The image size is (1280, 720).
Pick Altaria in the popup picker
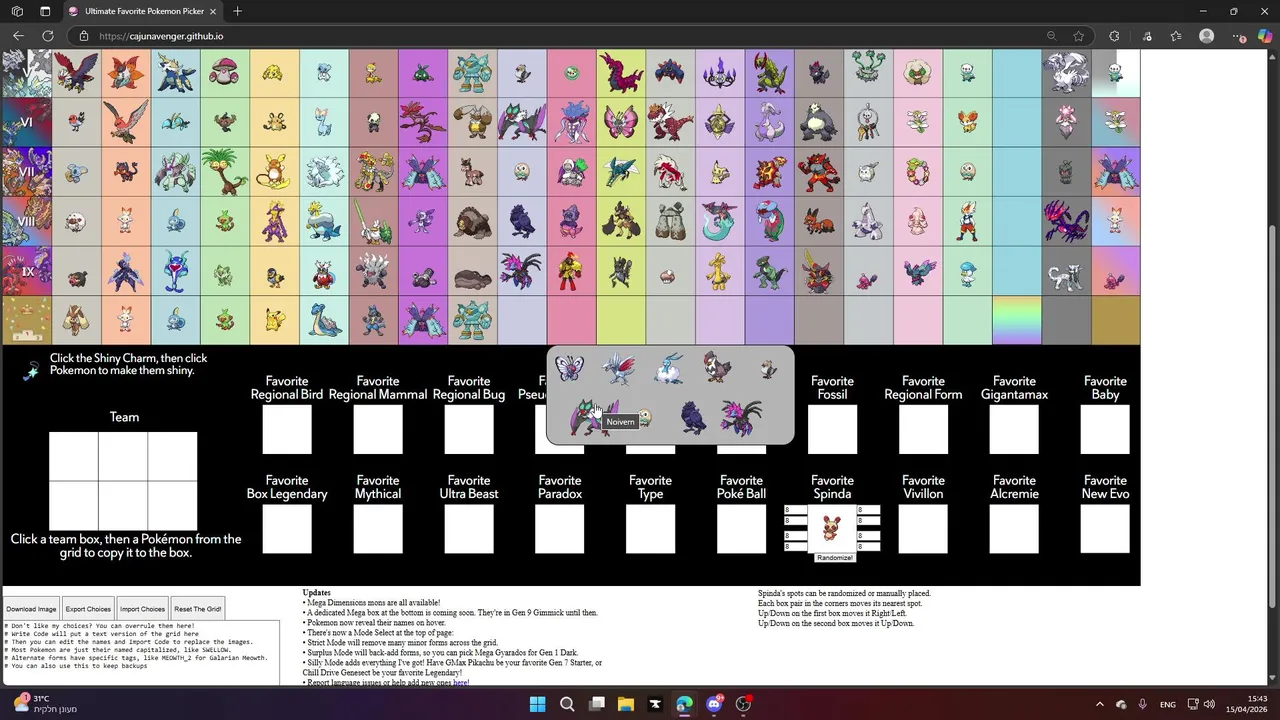tap(668, 369)
